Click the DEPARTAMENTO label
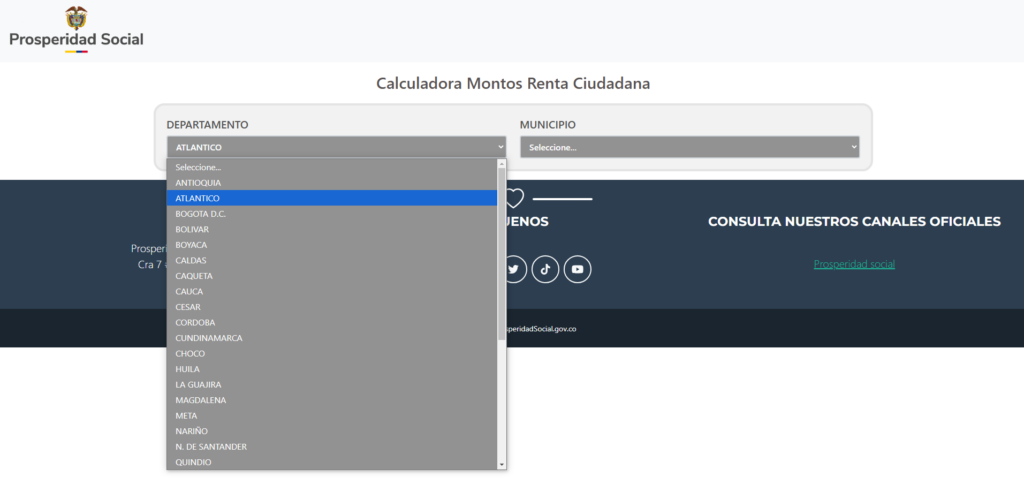 (207, 125)
